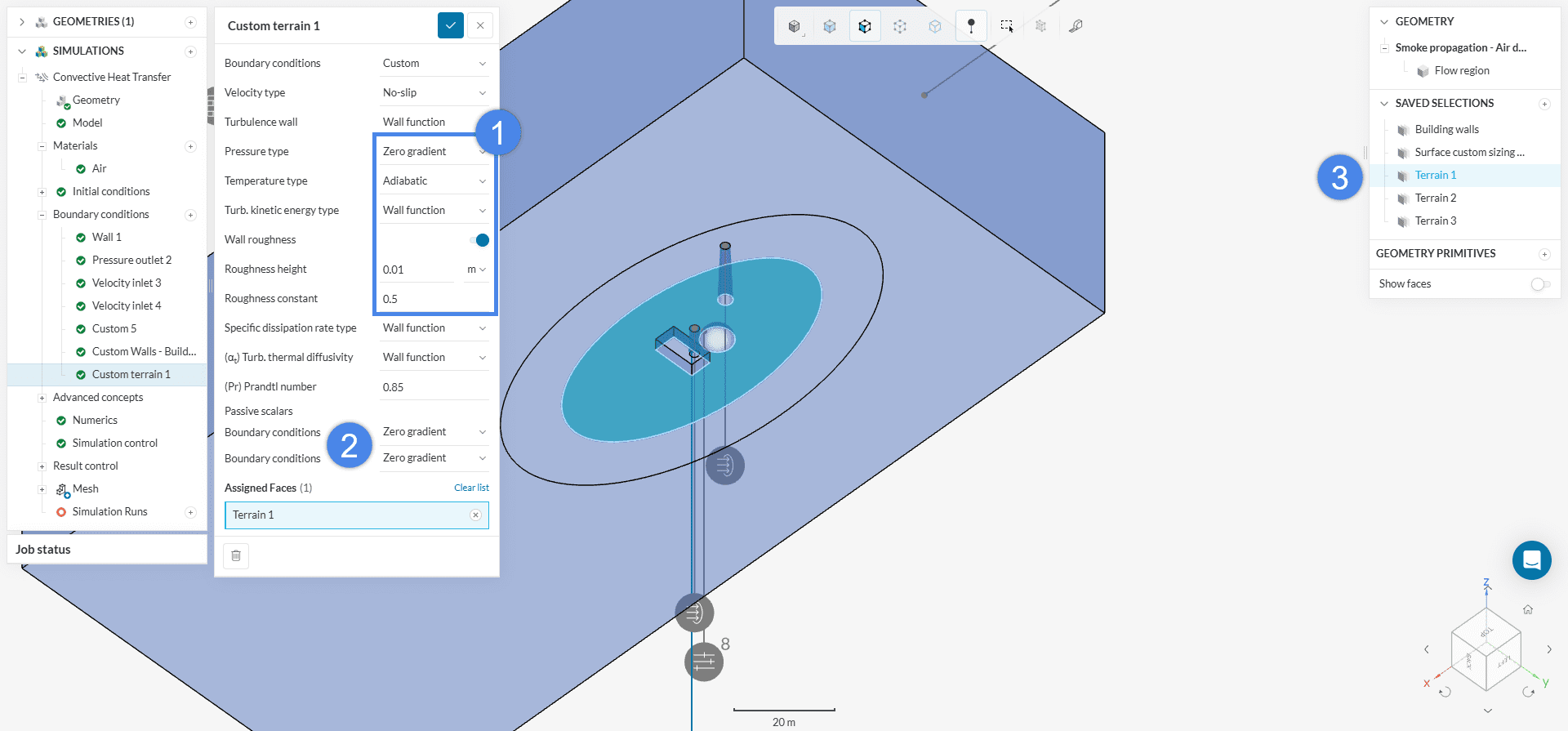Image resolution: width=1568 pixels, height=731 pixels.
Task: Open the Velocity type dropdown
Action: 434,93
